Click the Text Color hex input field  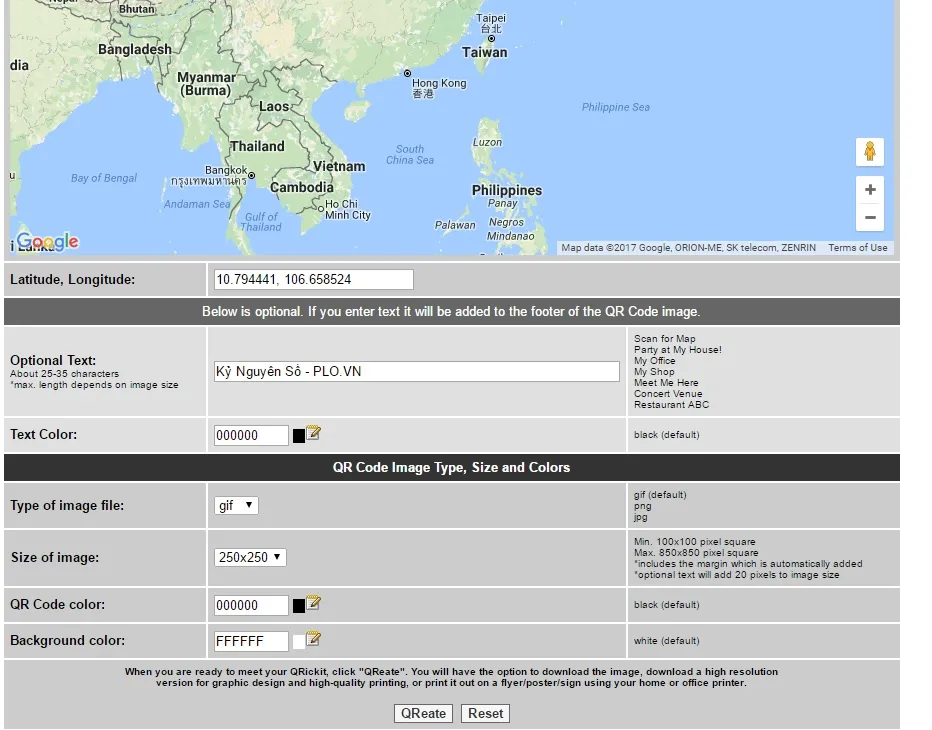pyautogui.click(x=251, y=436)
